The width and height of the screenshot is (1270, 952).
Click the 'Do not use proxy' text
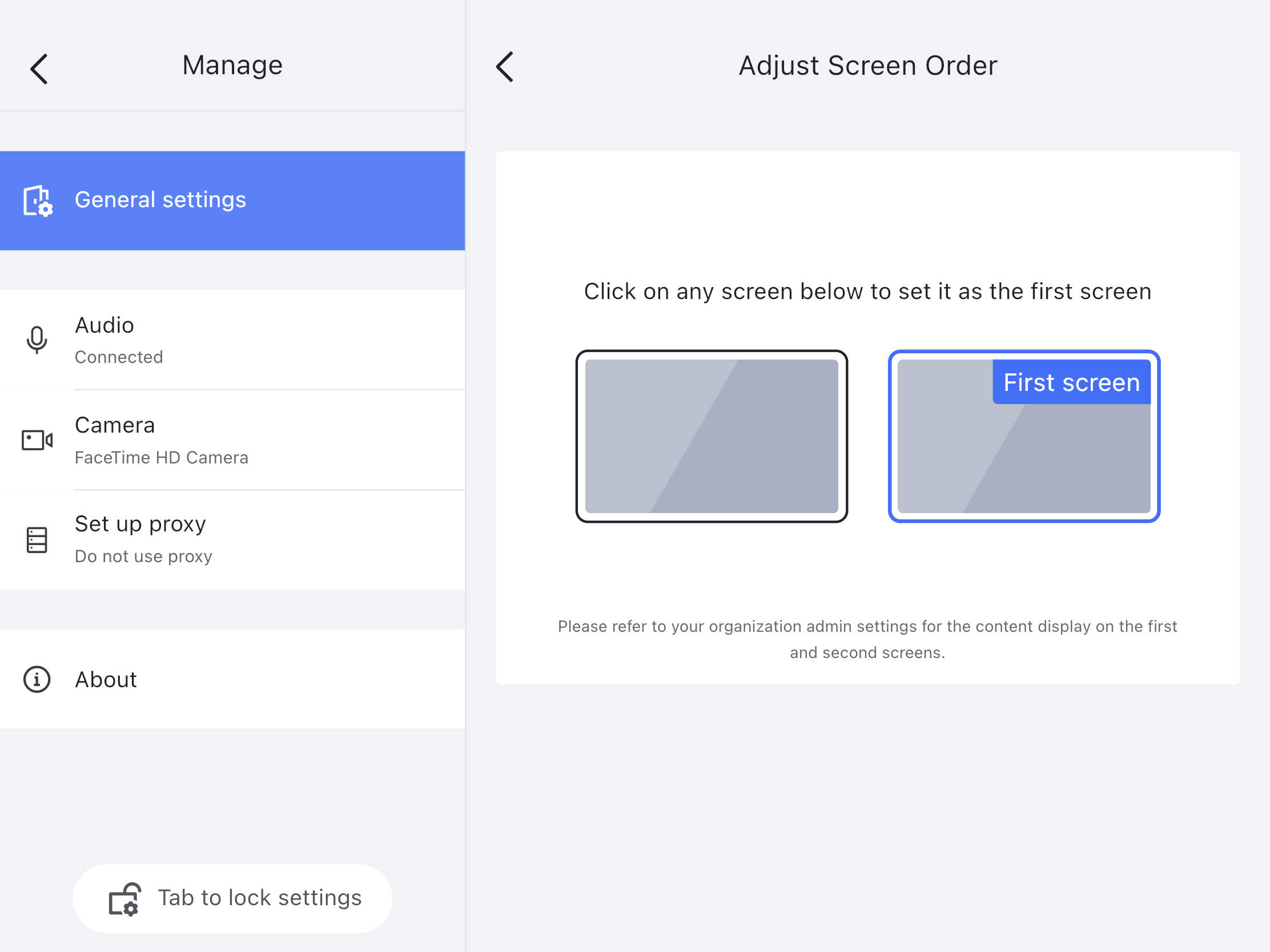(x=143, y=556)
